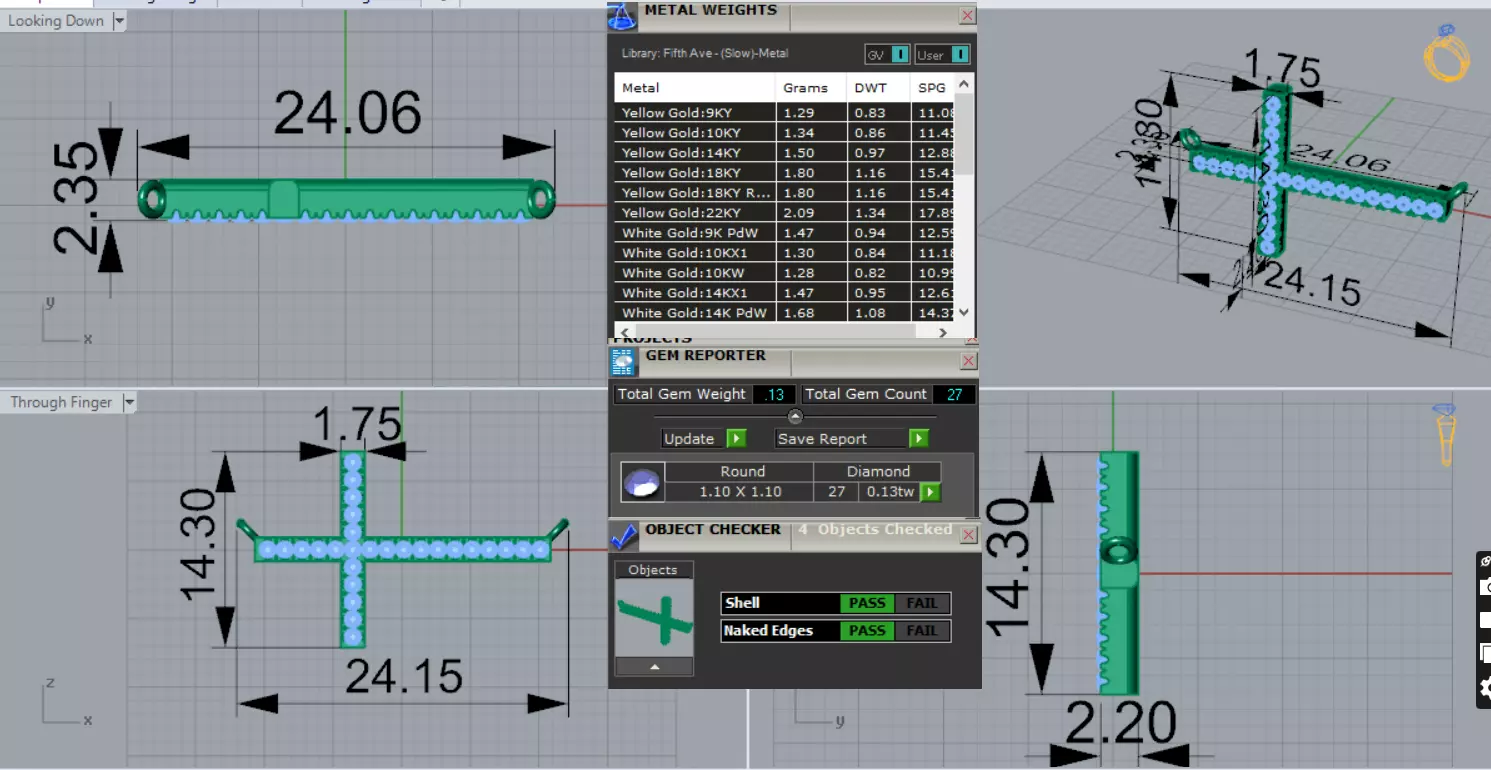Click metal table right scroll arrow
The width and height of the screenshot is (1491, 770).
click(x=943, y=331)
